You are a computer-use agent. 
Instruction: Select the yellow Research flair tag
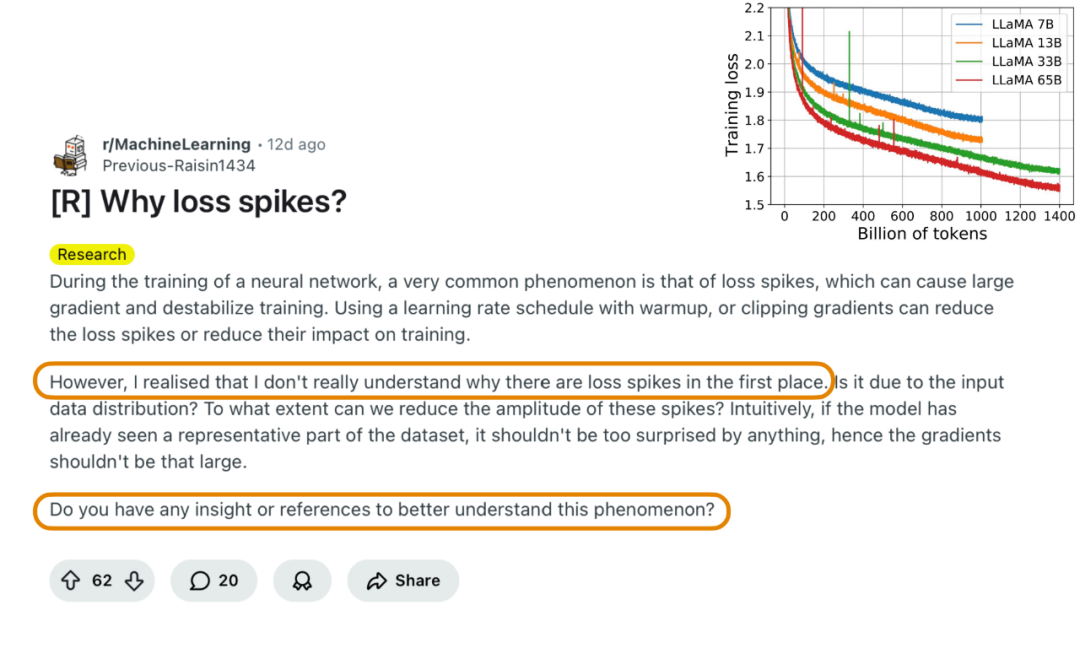pos(92,254)
